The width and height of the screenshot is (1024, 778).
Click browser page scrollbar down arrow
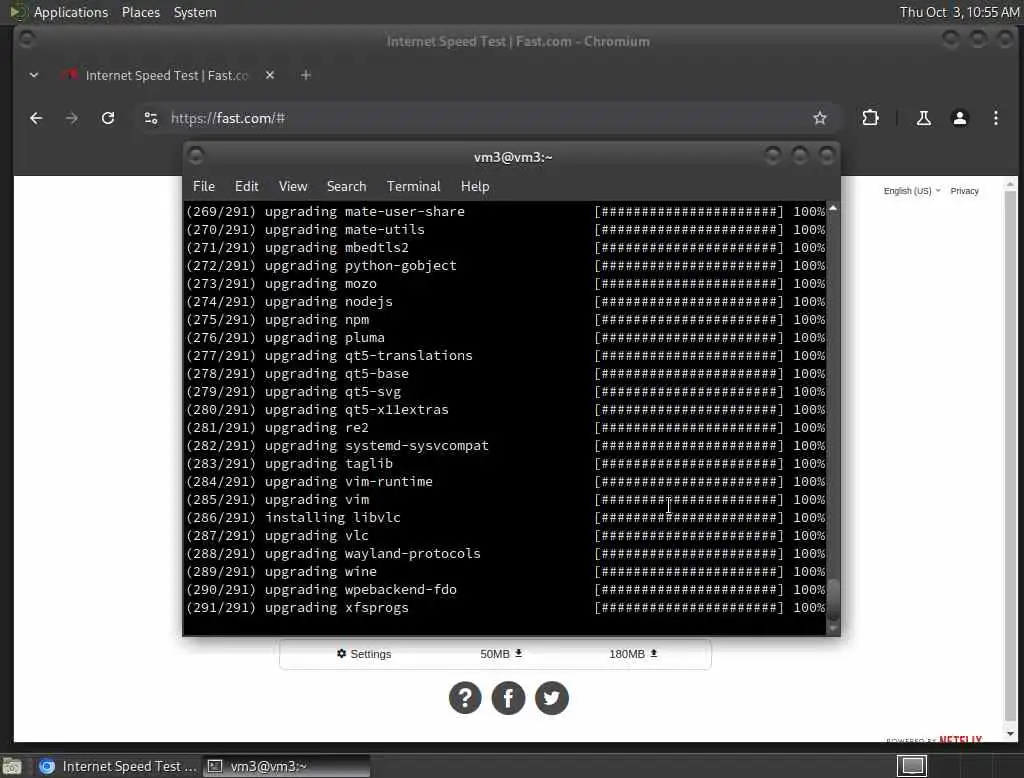pyautogui.click(x=1010, y=734)
